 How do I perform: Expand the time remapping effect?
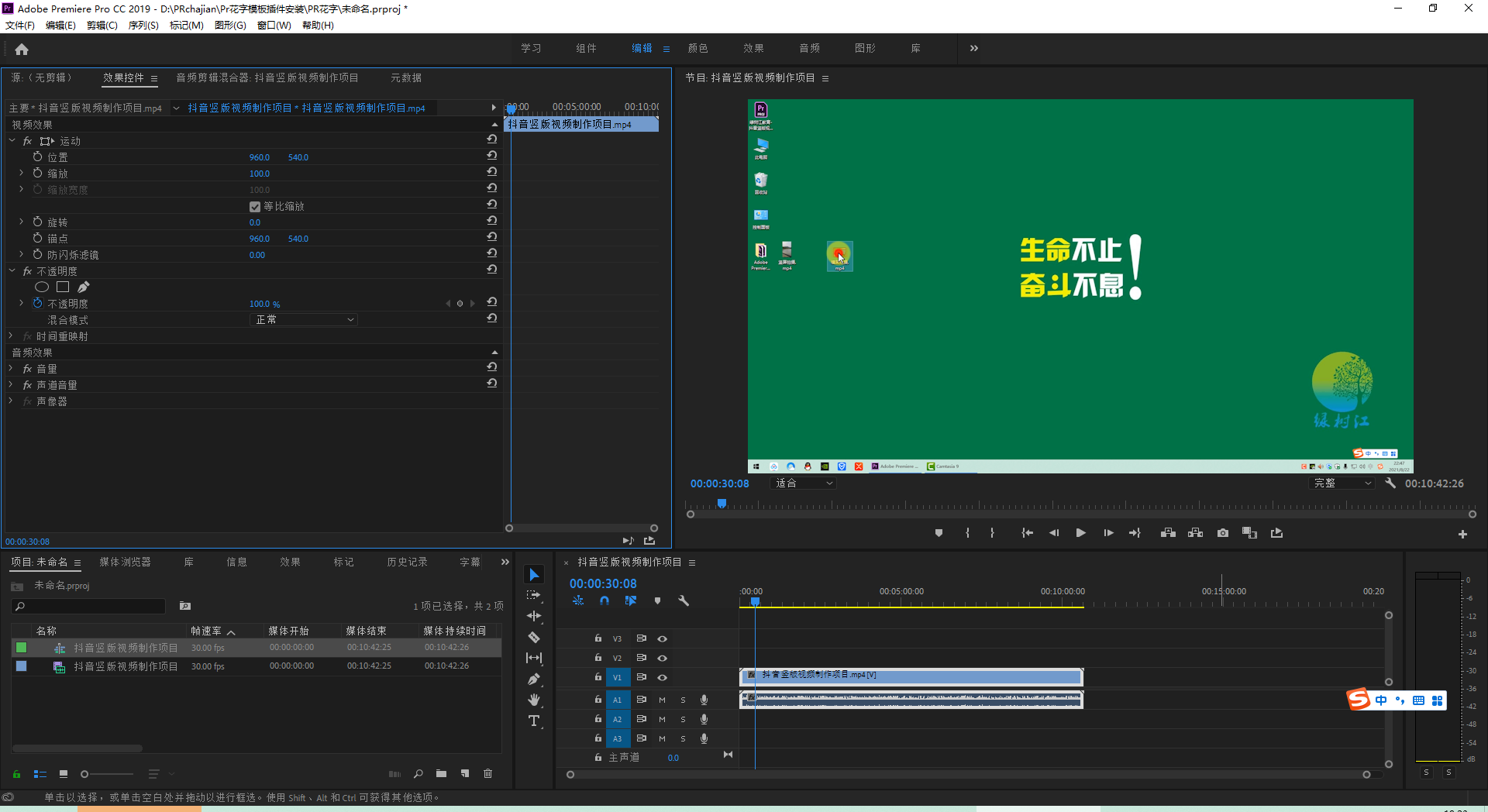11,336
